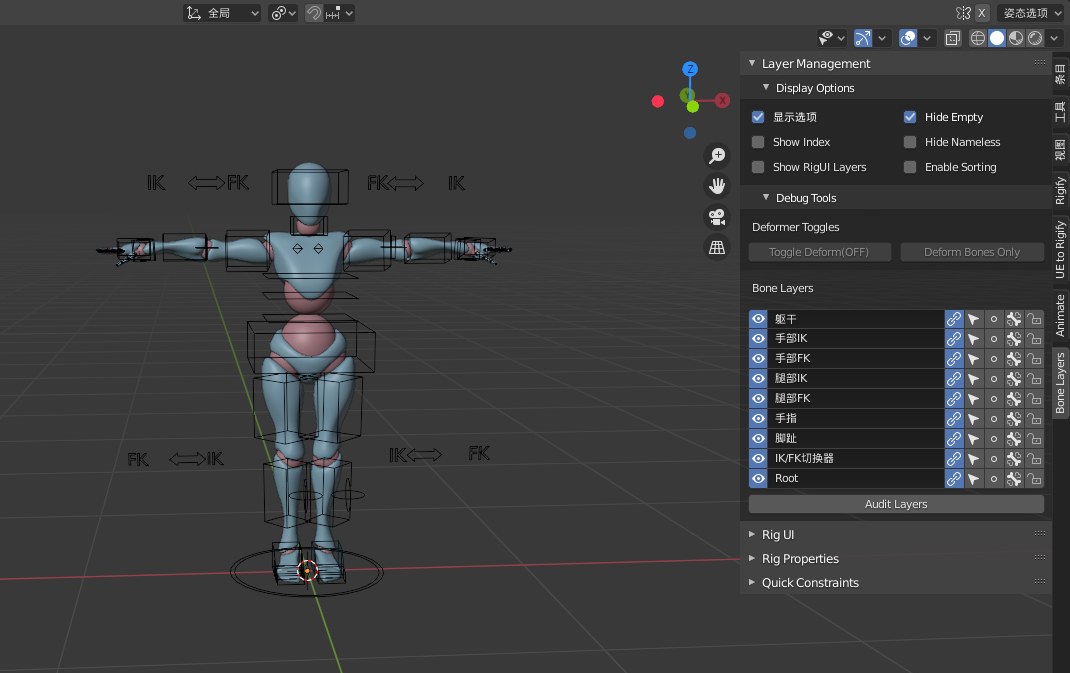Uncheck the Hide Empty checkbox
The image size is (1070, 673).
tap(910, 117)
